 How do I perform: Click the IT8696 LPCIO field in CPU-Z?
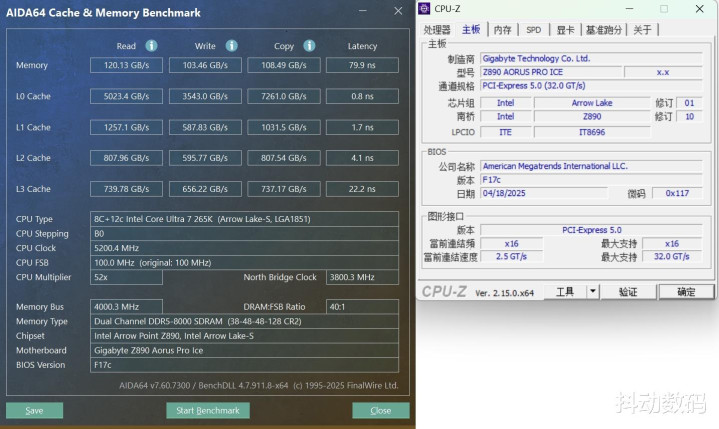point(592,132)
